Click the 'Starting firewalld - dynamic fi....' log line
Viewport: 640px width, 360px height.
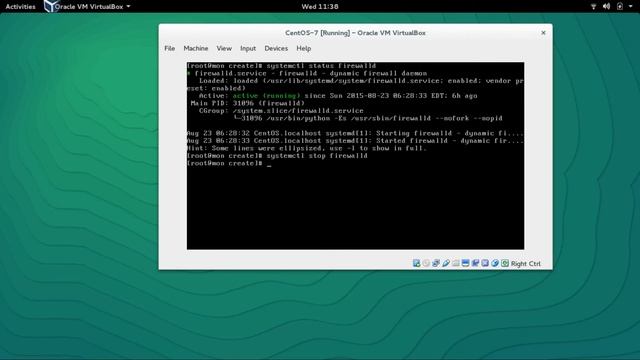(355, 133)
